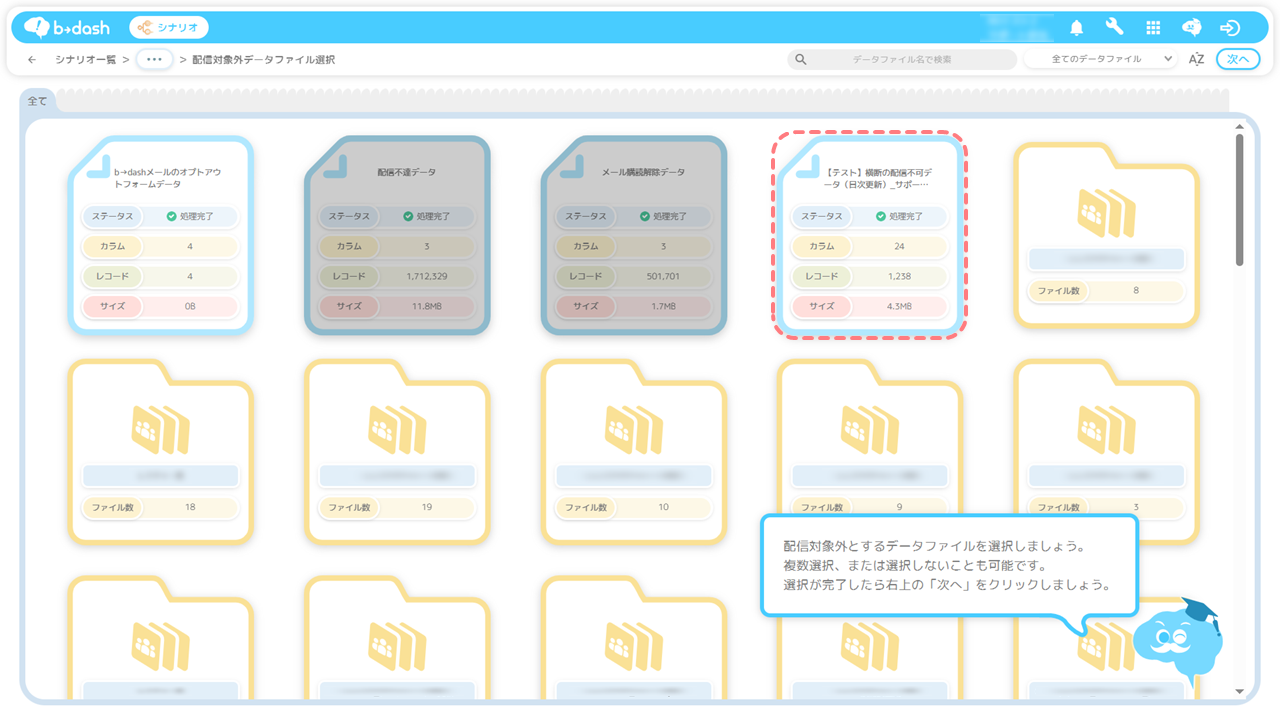Go back with the left arrow
Viewport: 1280px width, 720px height.
[32, 59]
